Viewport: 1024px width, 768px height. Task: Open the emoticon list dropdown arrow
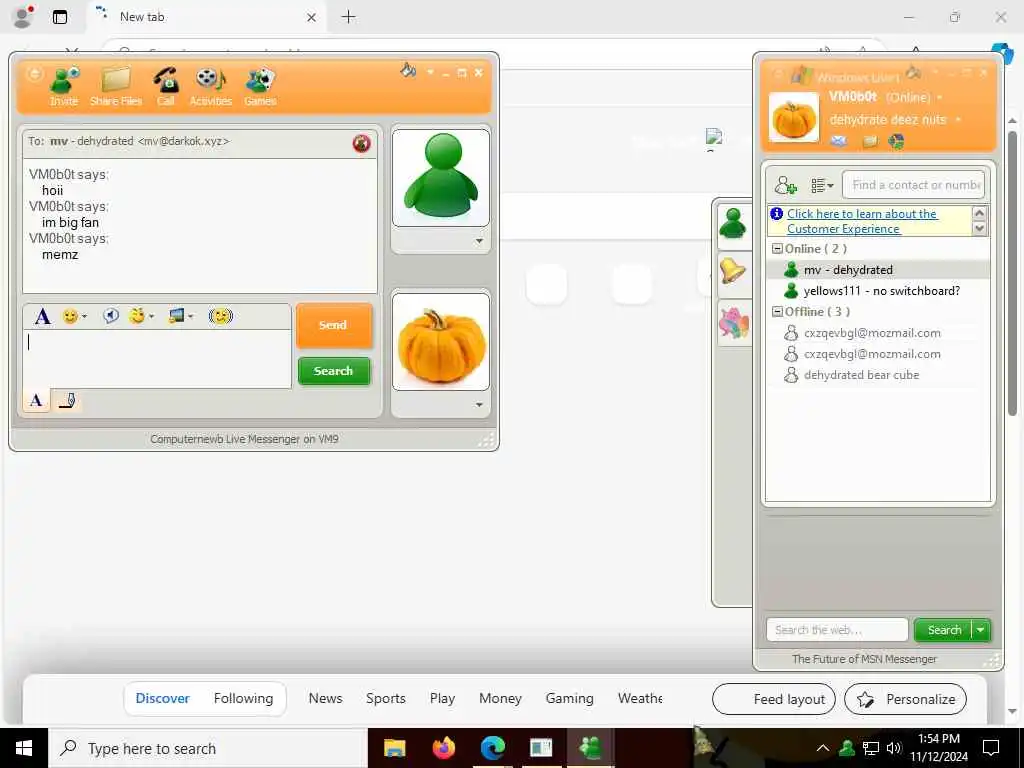[84, 317]
